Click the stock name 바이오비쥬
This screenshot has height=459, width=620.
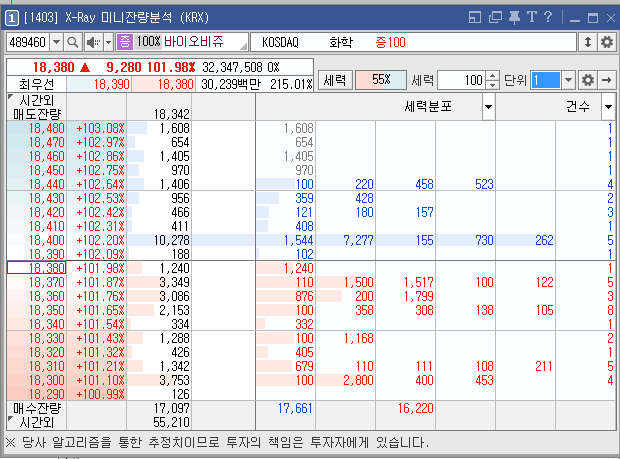coord(194,41)
